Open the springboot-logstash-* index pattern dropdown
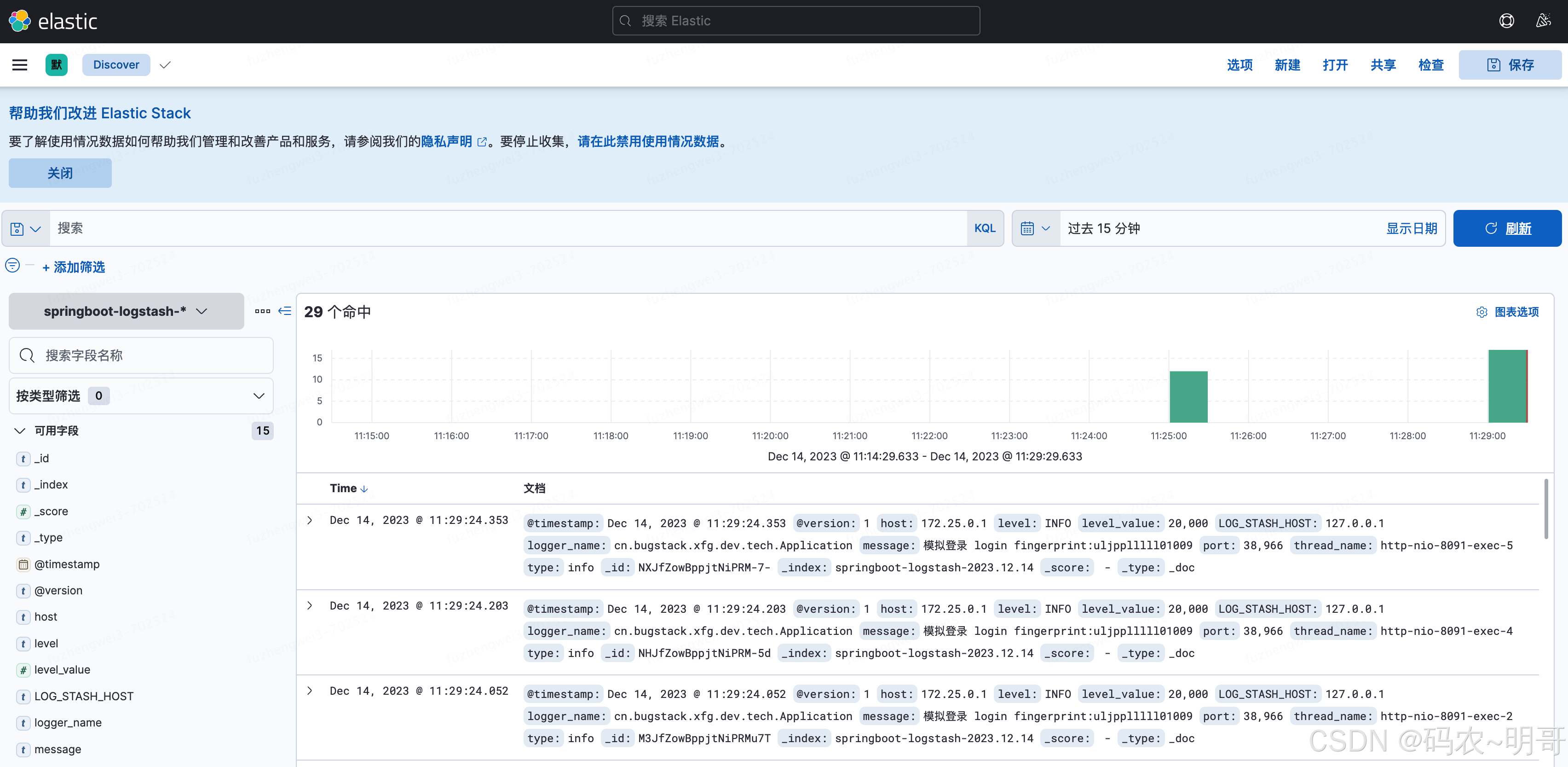Image resolution: width=1568 pixels, height=767 pixels. (126, 311)
